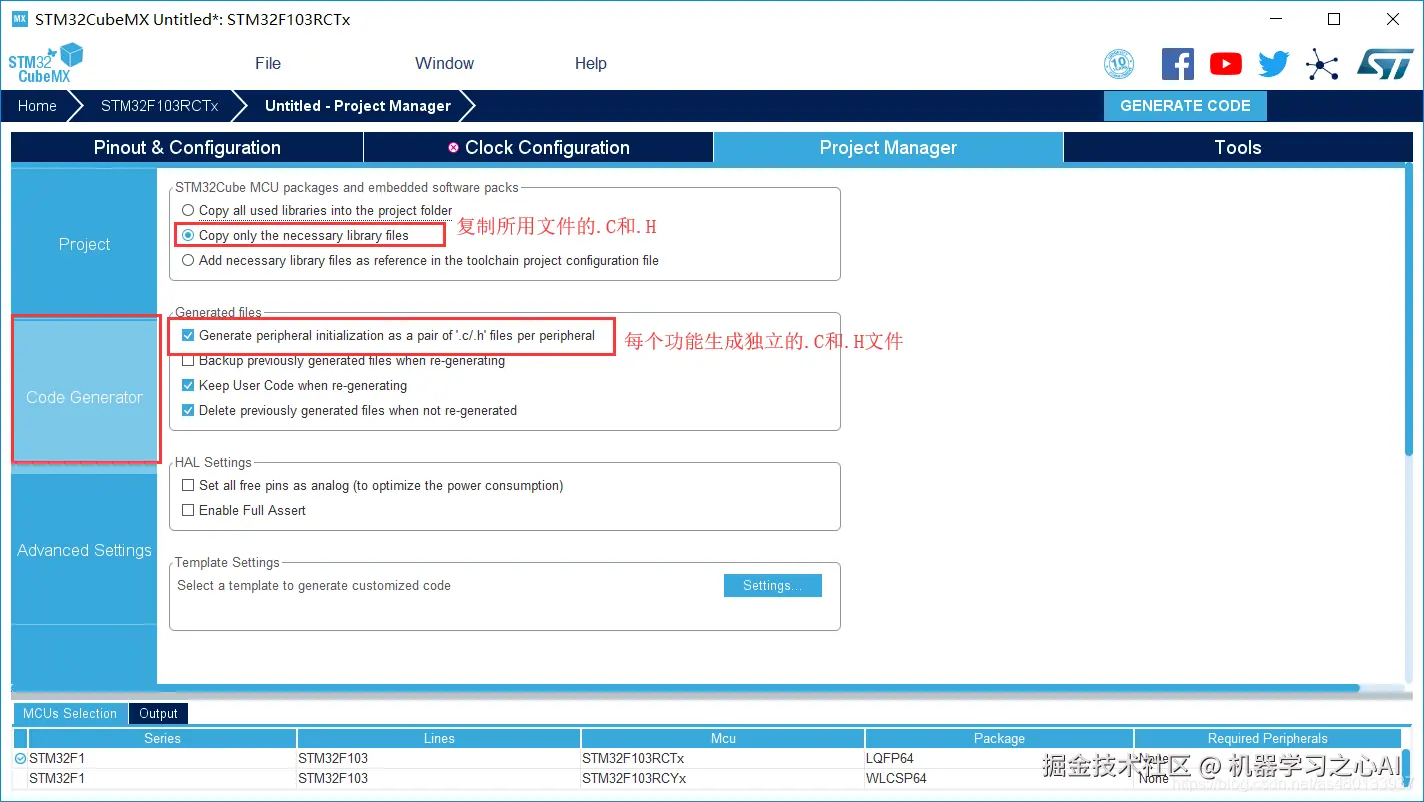Switch to Pinout & Configuration tab
This screenshot has height=802, width=1424.
click(x=187, y=148)
